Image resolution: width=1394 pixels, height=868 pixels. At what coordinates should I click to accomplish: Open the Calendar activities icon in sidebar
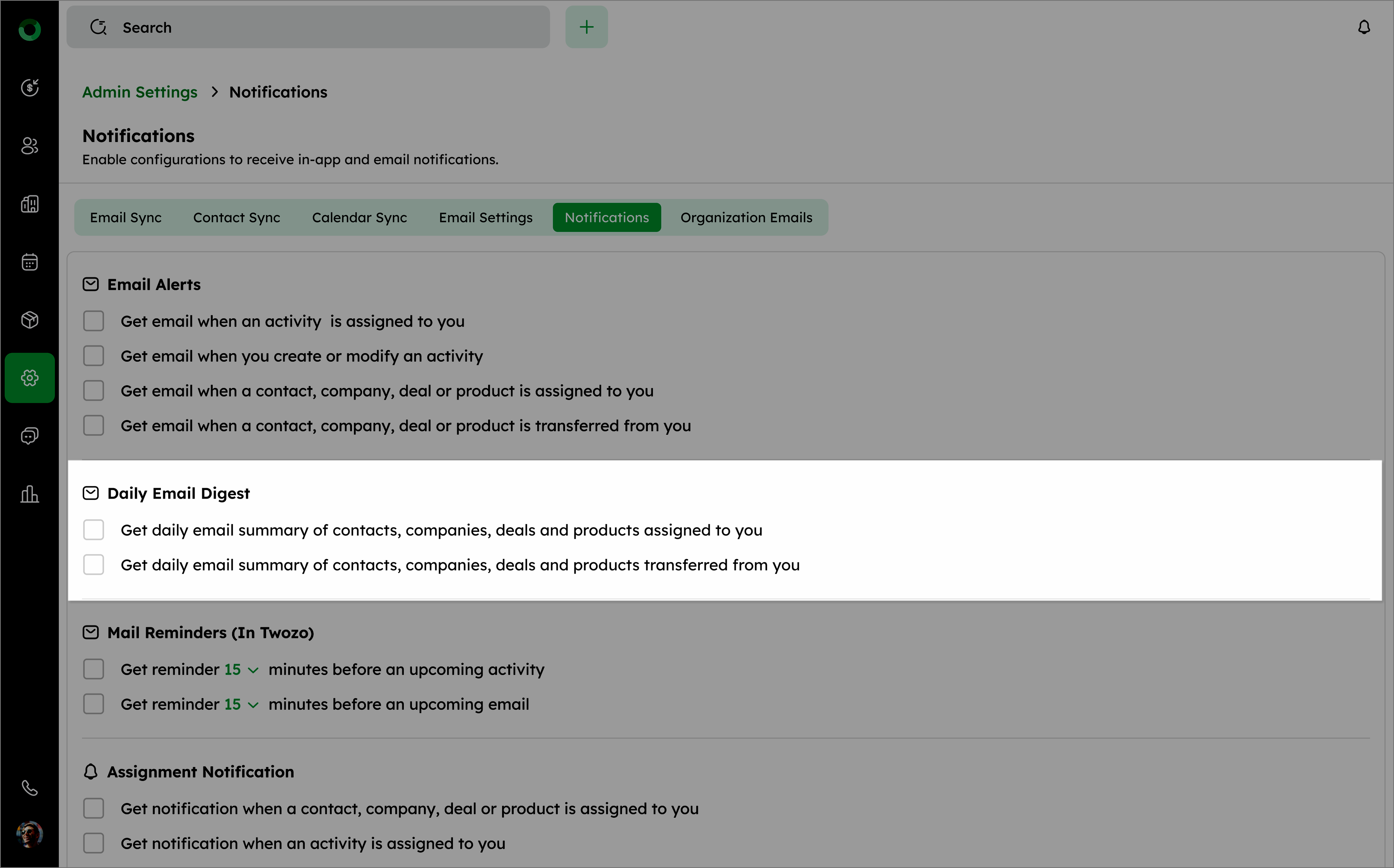click(29, 262)
